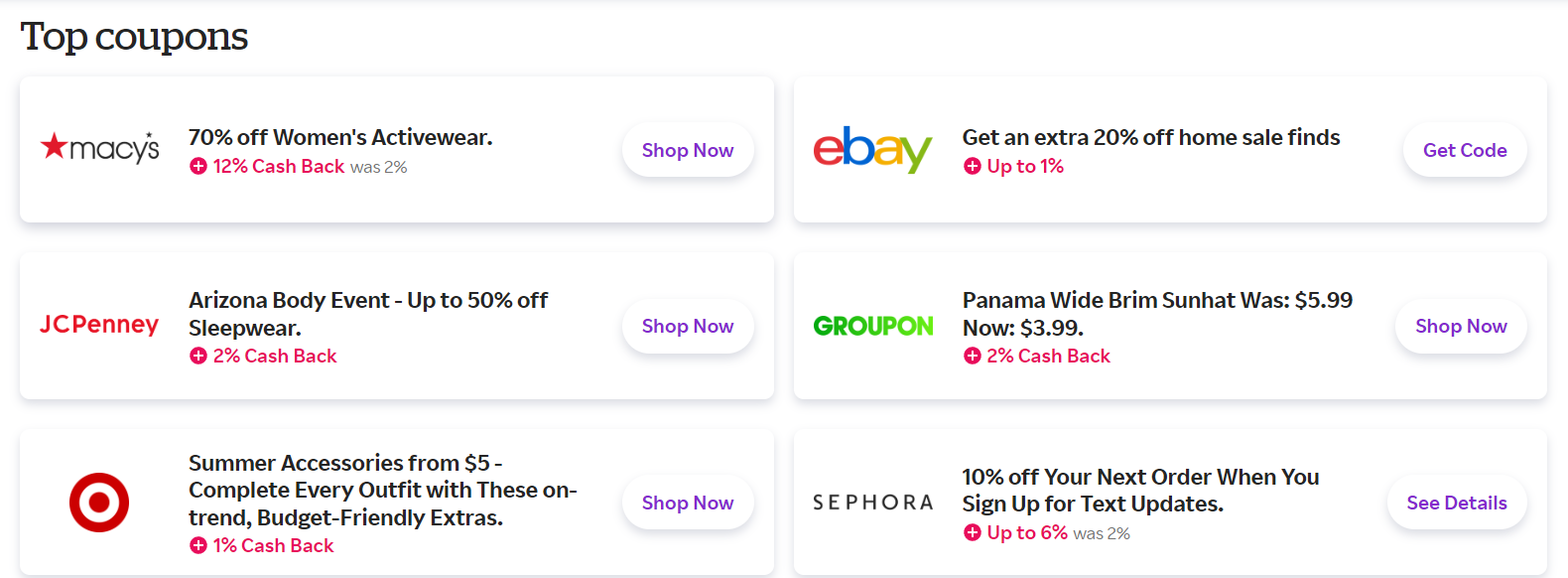Click the JCPenney logo
1568x578 pixels.
(99, 325)
